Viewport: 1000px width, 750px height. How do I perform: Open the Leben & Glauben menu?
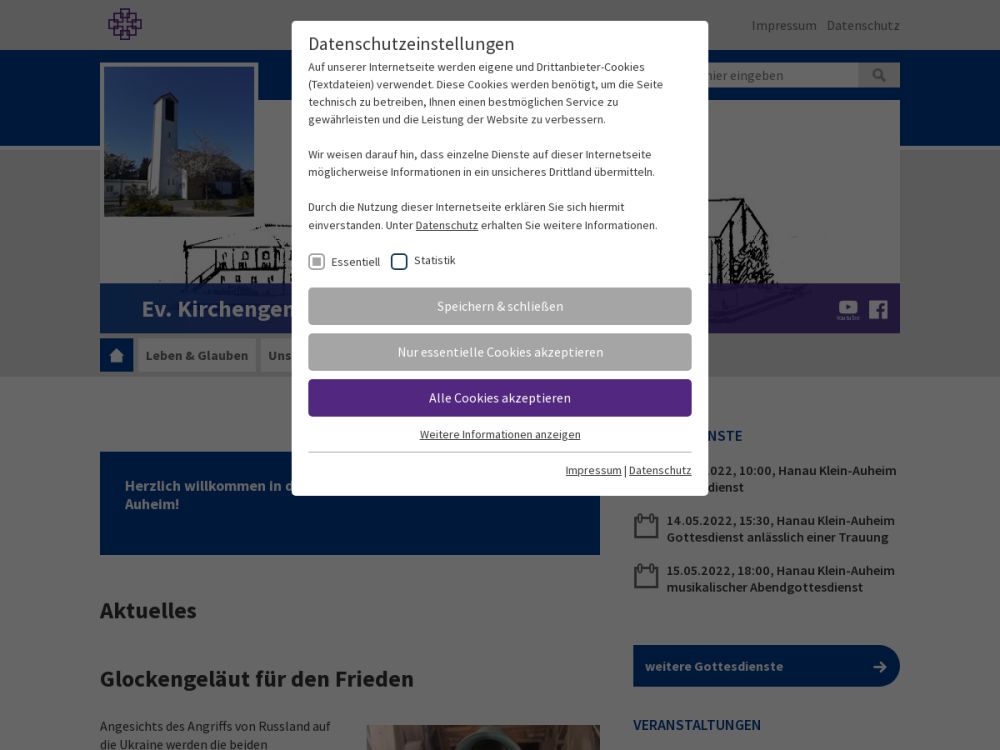point(197,355)
